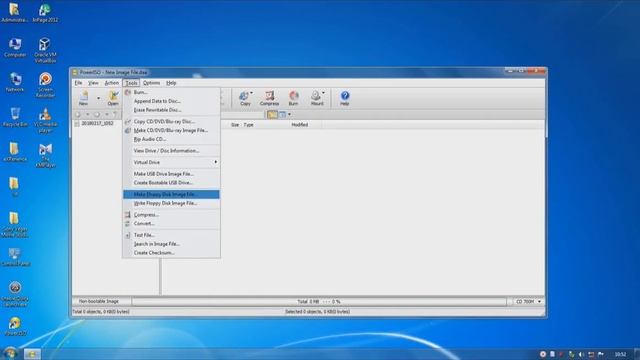640x360 pixels.
Task: Expand the Mount button dropdown arrow
Action: pyautogui.click(x=323, y=93)
